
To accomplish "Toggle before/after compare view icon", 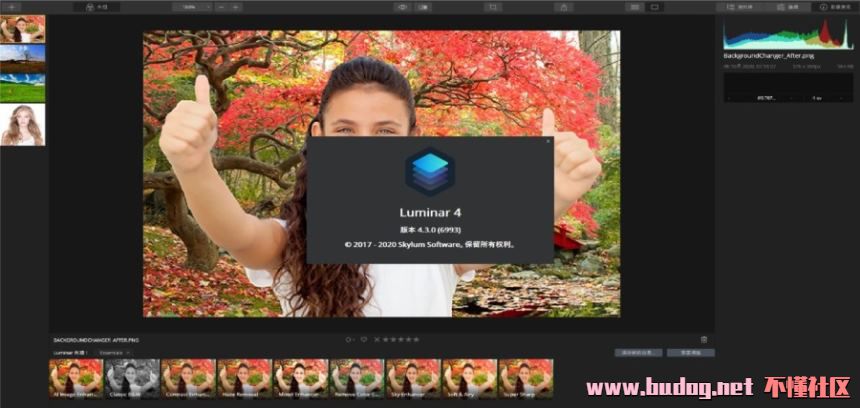I will [x=425, y=7].
